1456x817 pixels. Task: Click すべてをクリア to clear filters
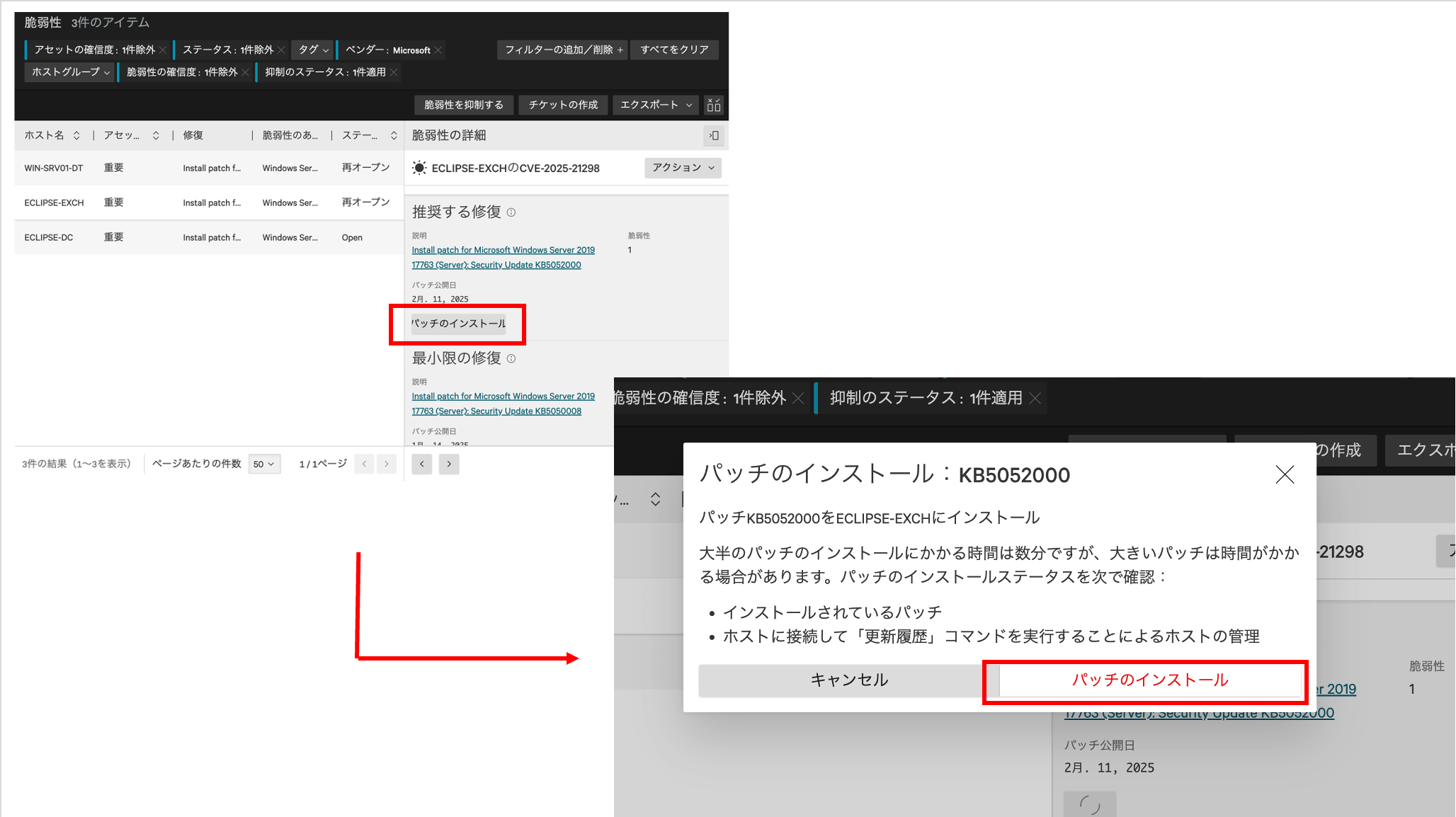674,50
